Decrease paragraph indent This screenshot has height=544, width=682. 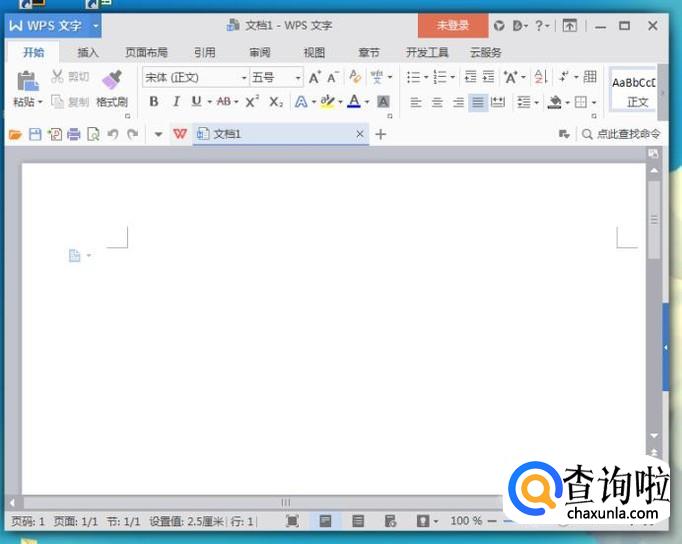coord(471,77)
